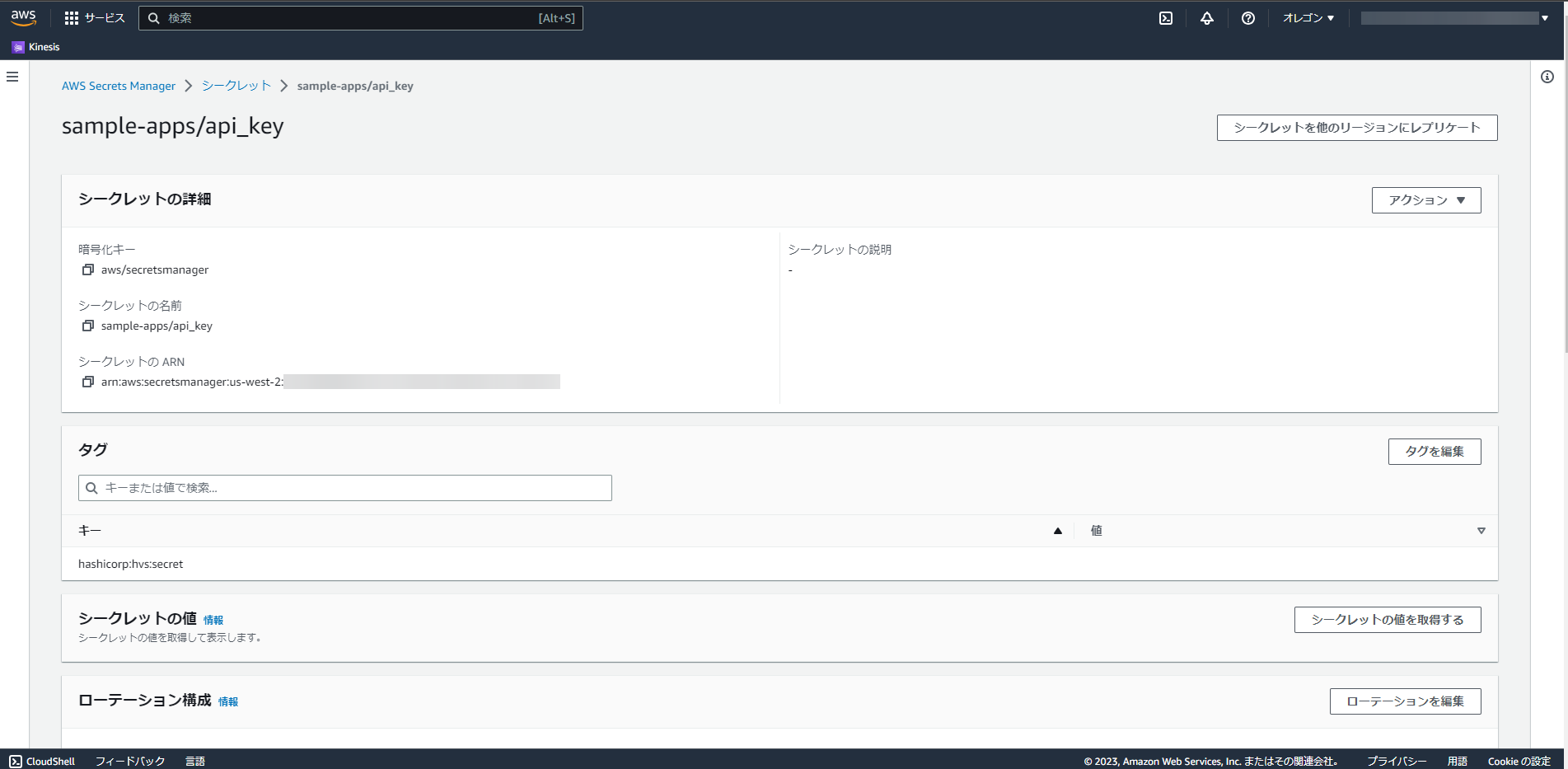Copy the secret ARN value
Viewport: 1568px width, 769px height.
(x=88, y=382)
